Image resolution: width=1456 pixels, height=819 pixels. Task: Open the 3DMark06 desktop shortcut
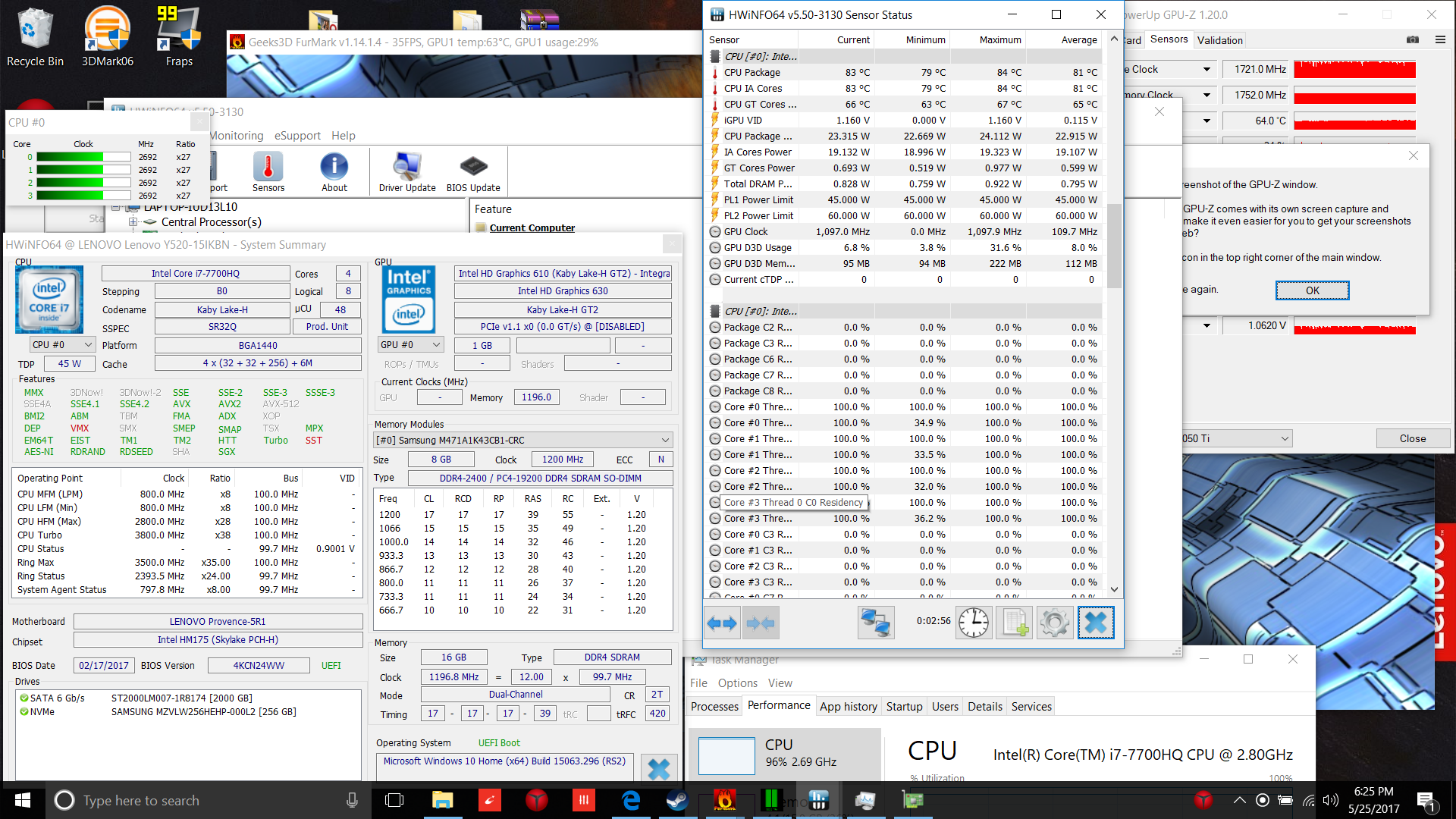[107, 36]
